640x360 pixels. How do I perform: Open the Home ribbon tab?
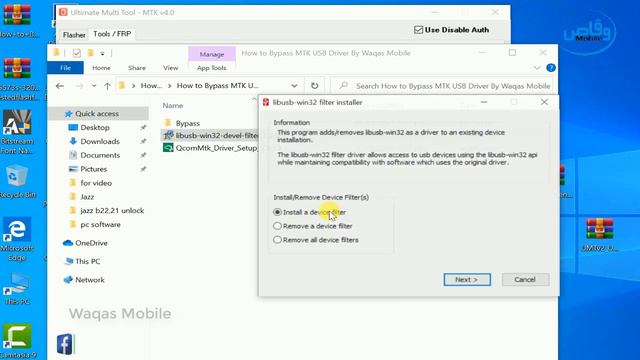click(x=101, y=68)
